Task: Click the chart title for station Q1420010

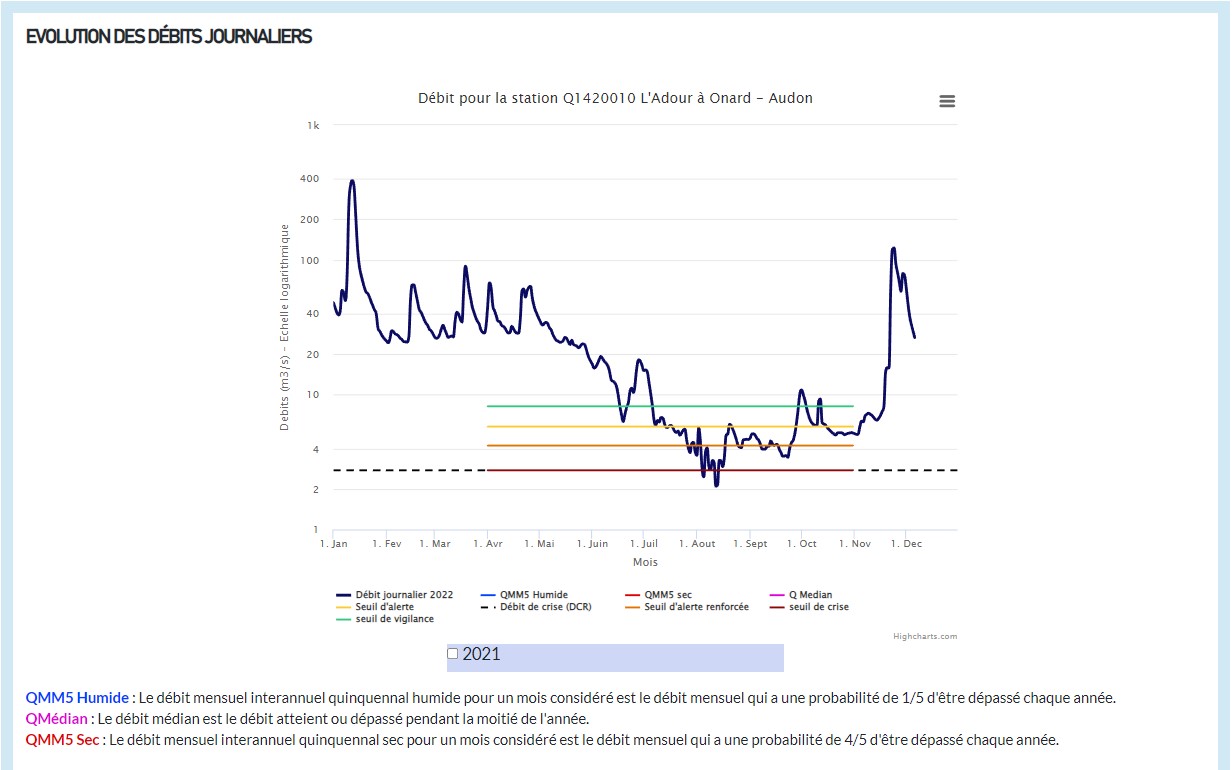Action: point(615,98)
